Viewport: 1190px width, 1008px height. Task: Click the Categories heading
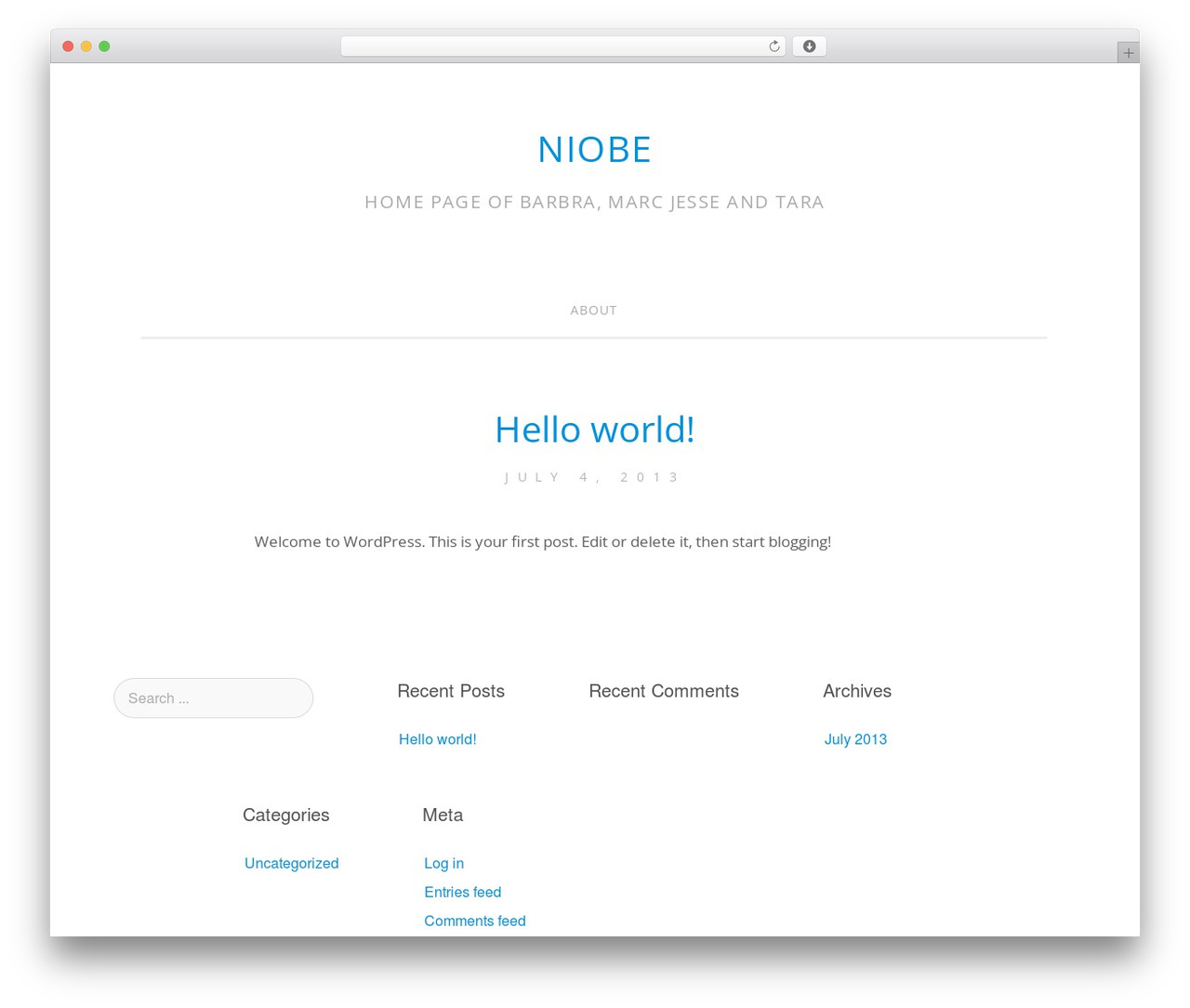pos(285,815)
